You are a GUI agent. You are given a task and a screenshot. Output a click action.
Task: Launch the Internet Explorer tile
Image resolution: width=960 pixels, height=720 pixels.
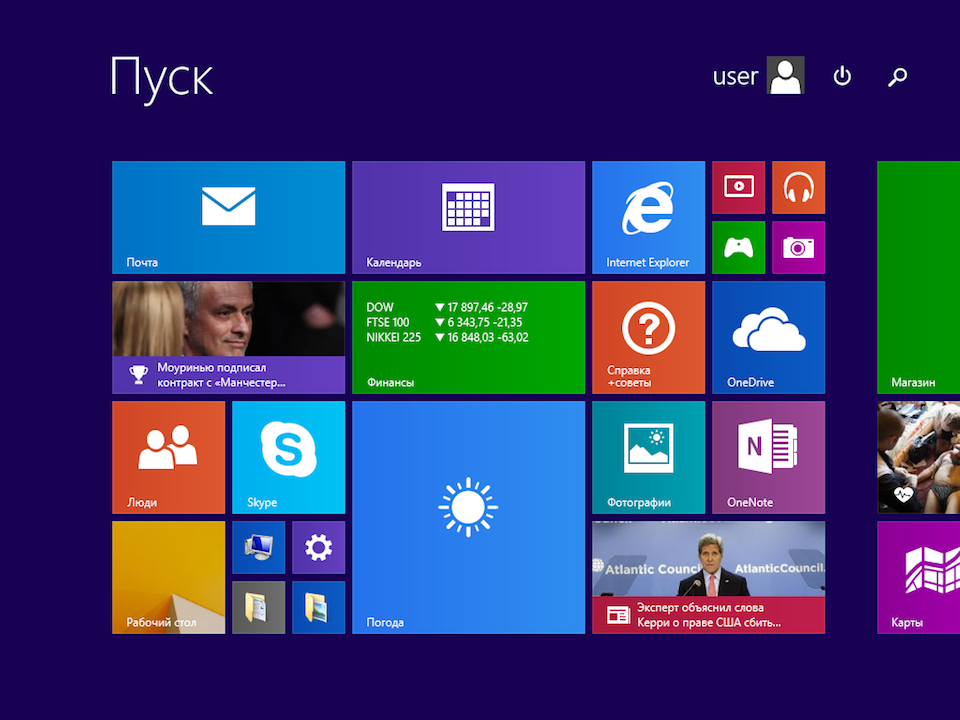point(648,217)
